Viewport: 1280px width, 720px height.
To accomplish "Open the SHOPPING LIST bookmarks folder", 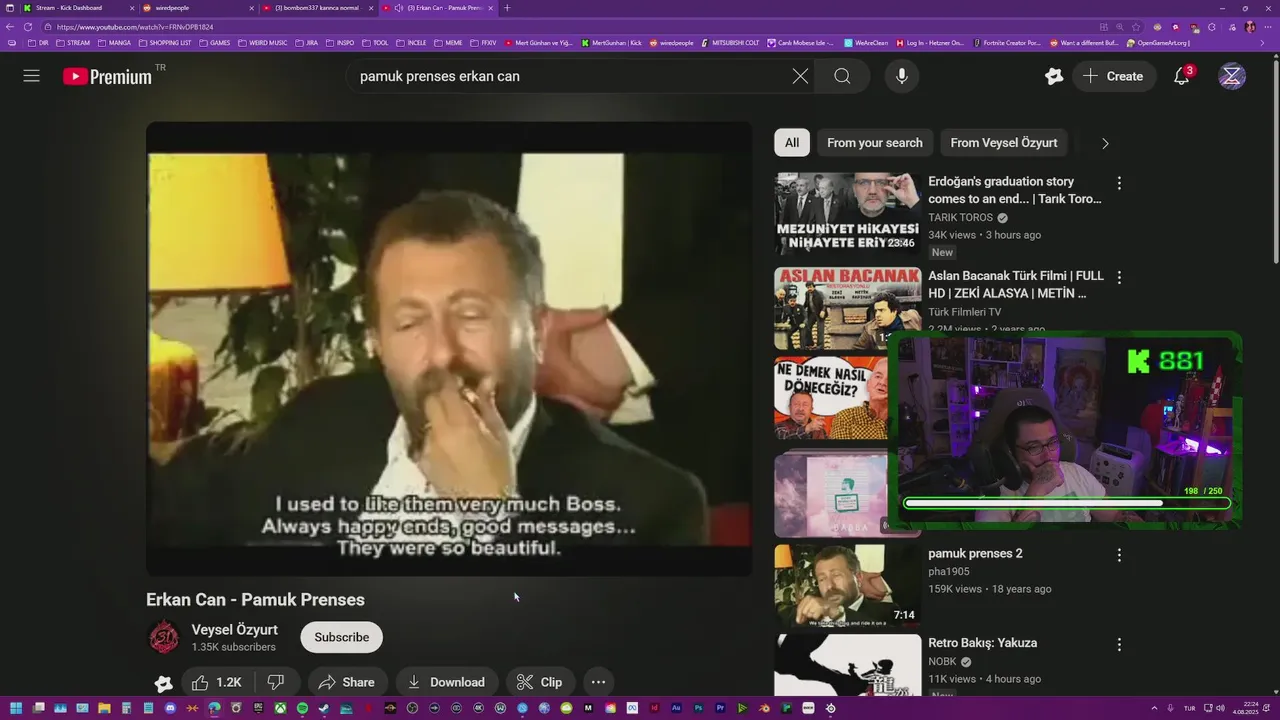I will point(165,43).
